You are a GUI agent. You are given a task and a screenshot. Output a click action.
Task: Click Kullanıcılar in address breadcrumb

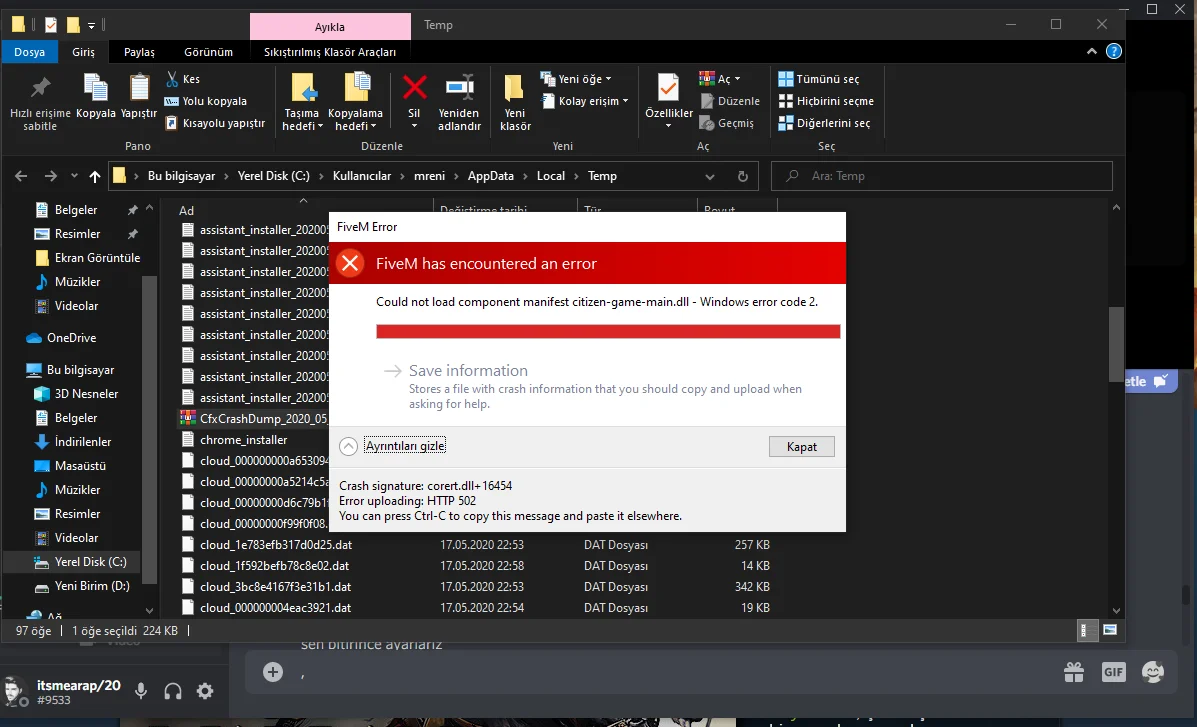pos(362,176)
